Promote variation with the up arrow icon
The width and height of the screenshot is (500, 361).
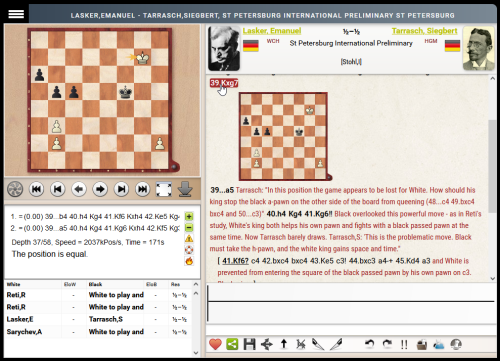pos(284,344)
